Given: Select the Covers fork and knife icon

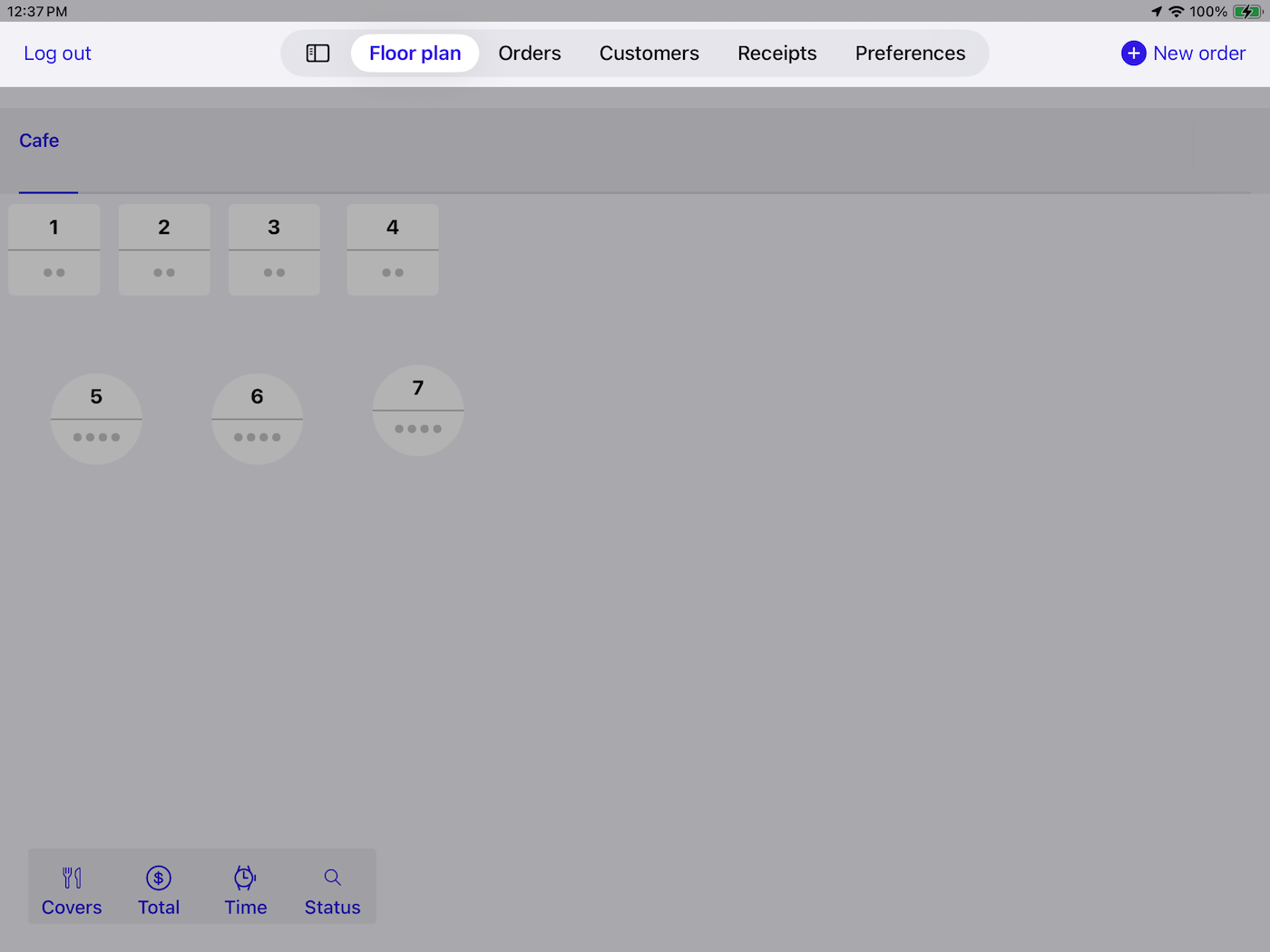Looking at the screenshot, I should tap(72, 878).
